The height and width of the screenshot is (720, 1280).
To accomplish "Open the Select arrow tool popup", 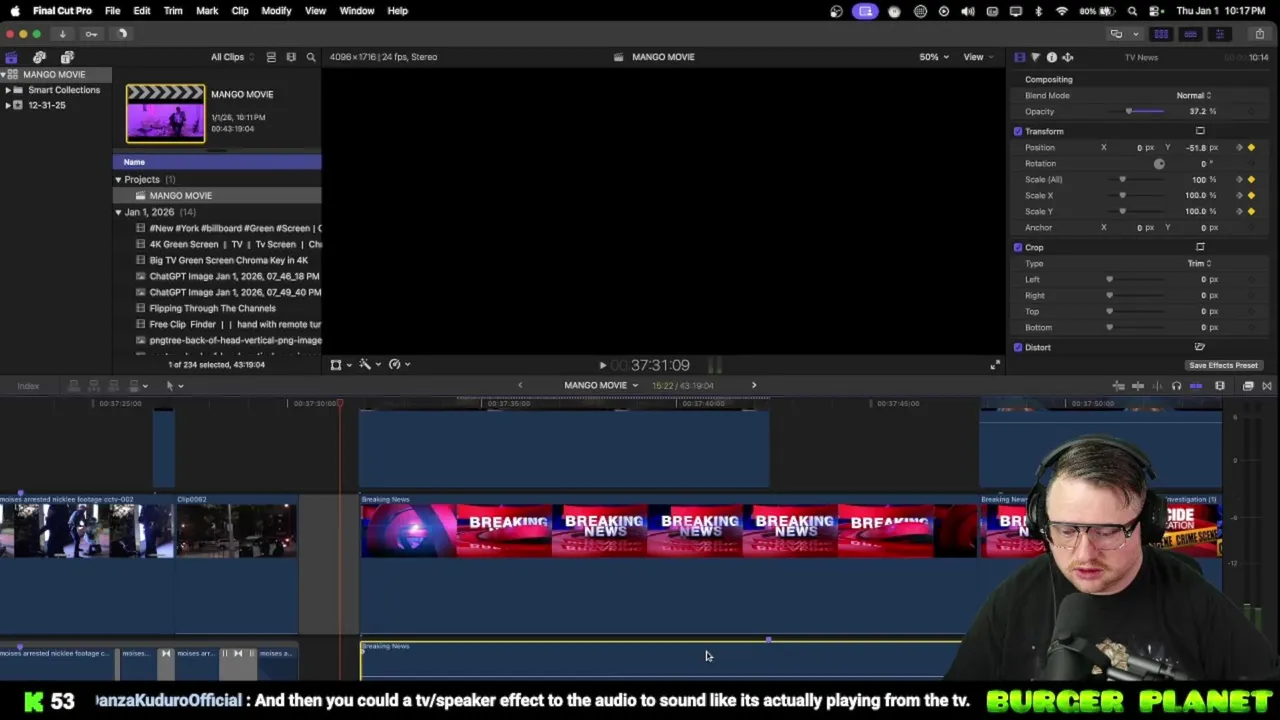I will point(173,386).
